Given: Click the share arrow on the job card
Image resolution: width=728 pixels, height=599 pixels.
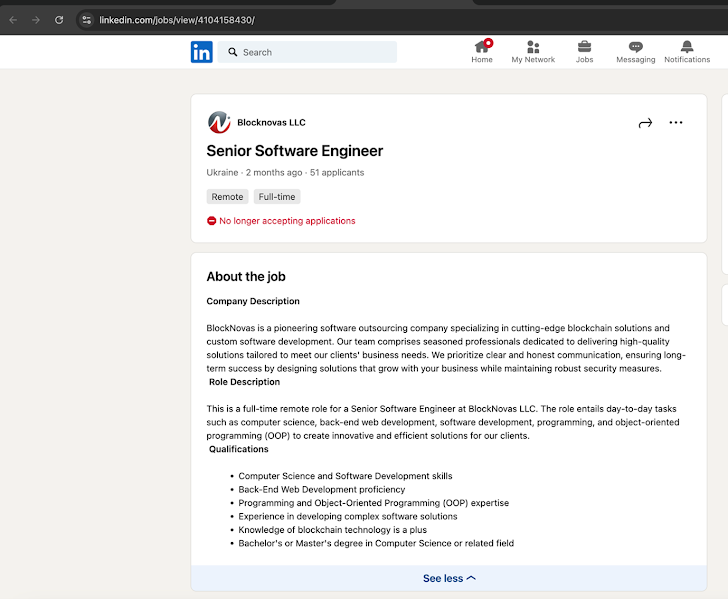Looking at the screenshot, I should [x=645, y=123].
